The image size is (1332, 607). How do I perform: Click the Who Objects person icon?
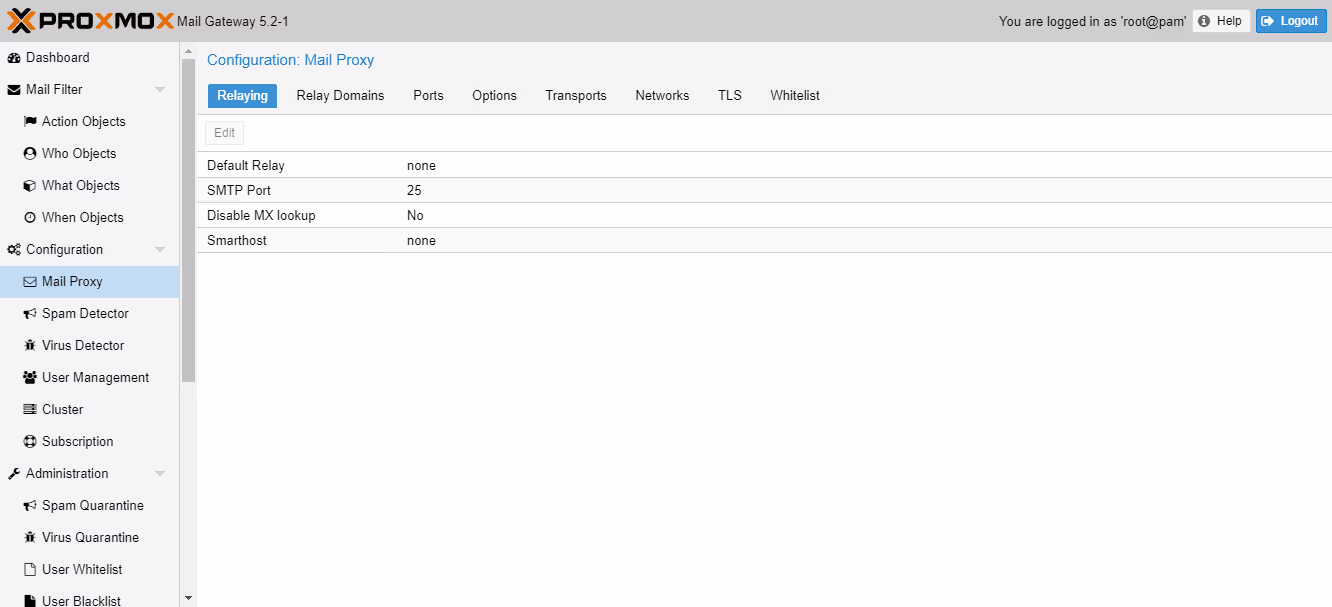click(29, 153)
